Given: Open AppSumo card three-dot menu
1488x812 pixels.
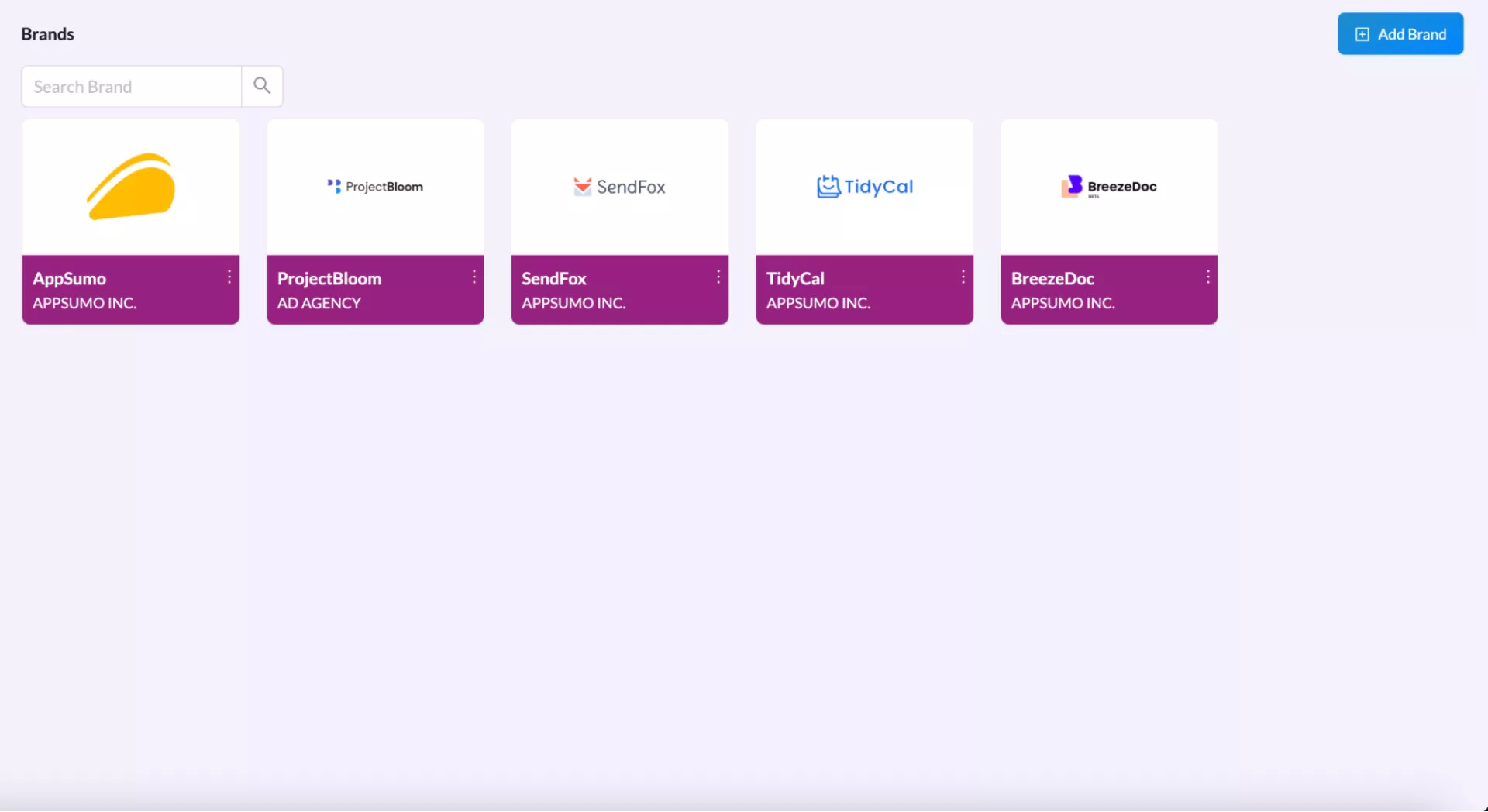Looking at the screenshot, I should pyautogui.click(x=229, y=277).
